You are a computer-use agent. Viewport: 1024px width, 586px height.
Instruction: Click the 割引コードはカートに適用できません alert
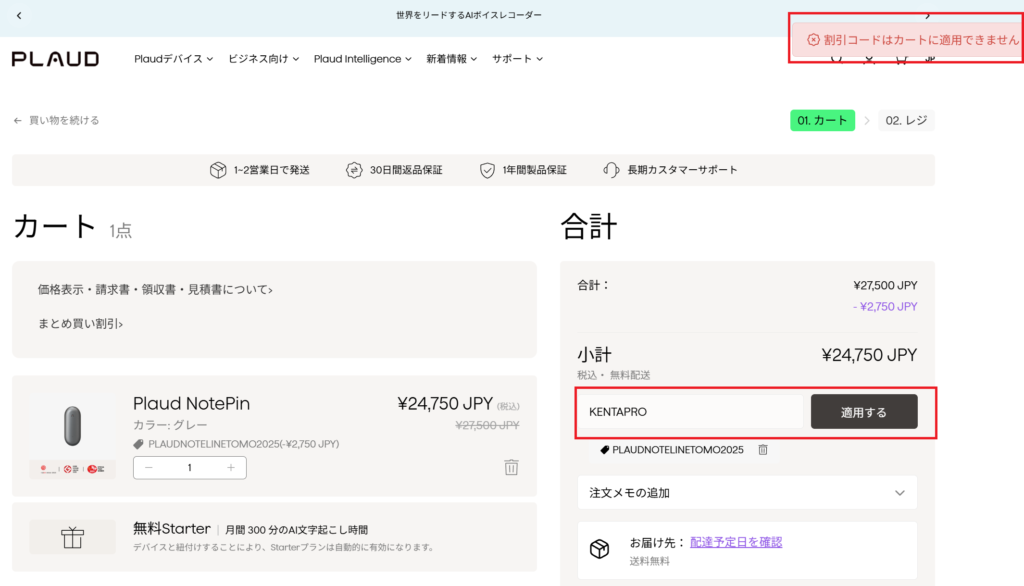pos(906,40)
